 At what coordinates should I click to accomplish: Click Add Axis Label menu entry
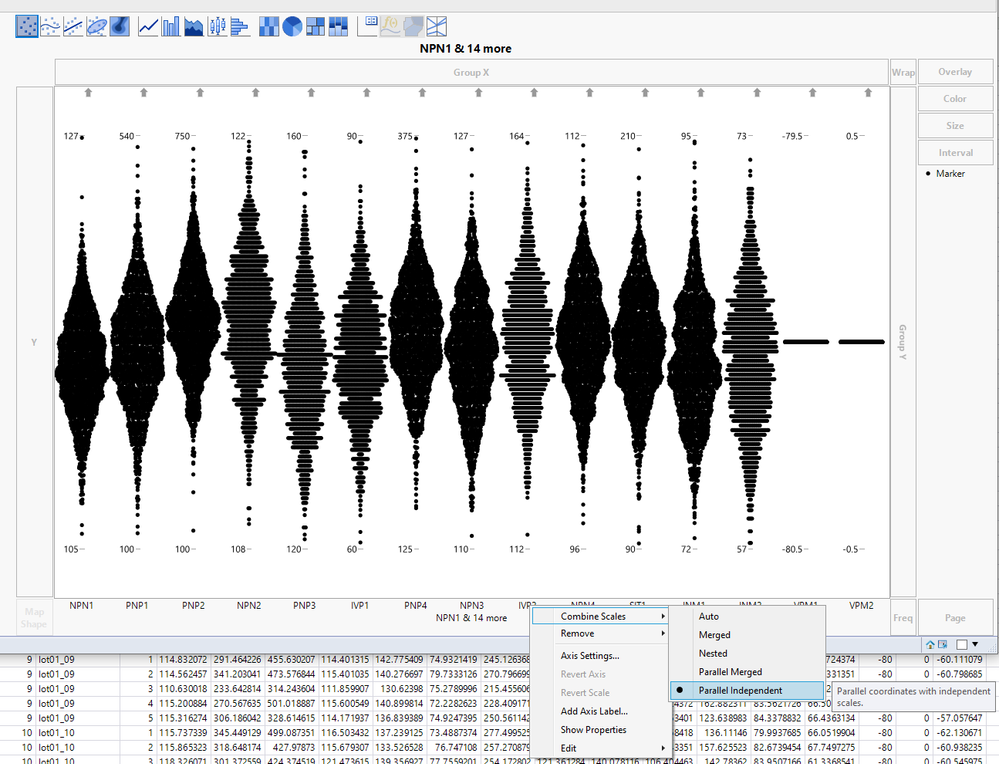coord(594,711)
